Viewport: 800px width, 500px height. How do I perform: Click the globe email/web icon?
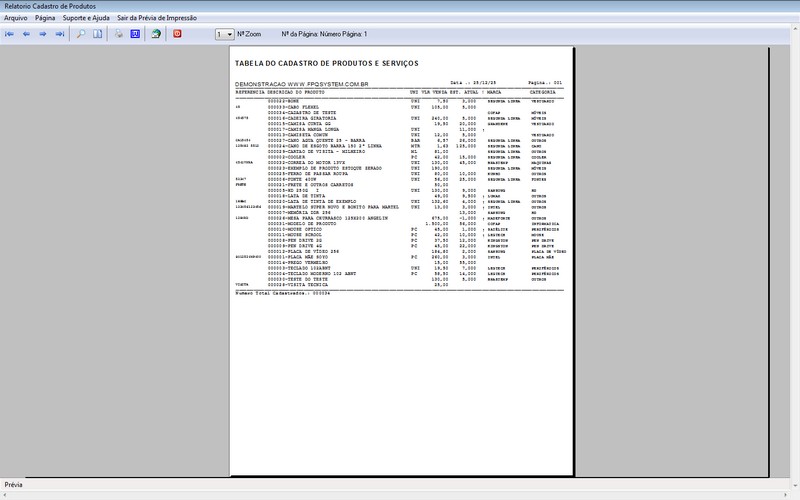pos(156,34)
